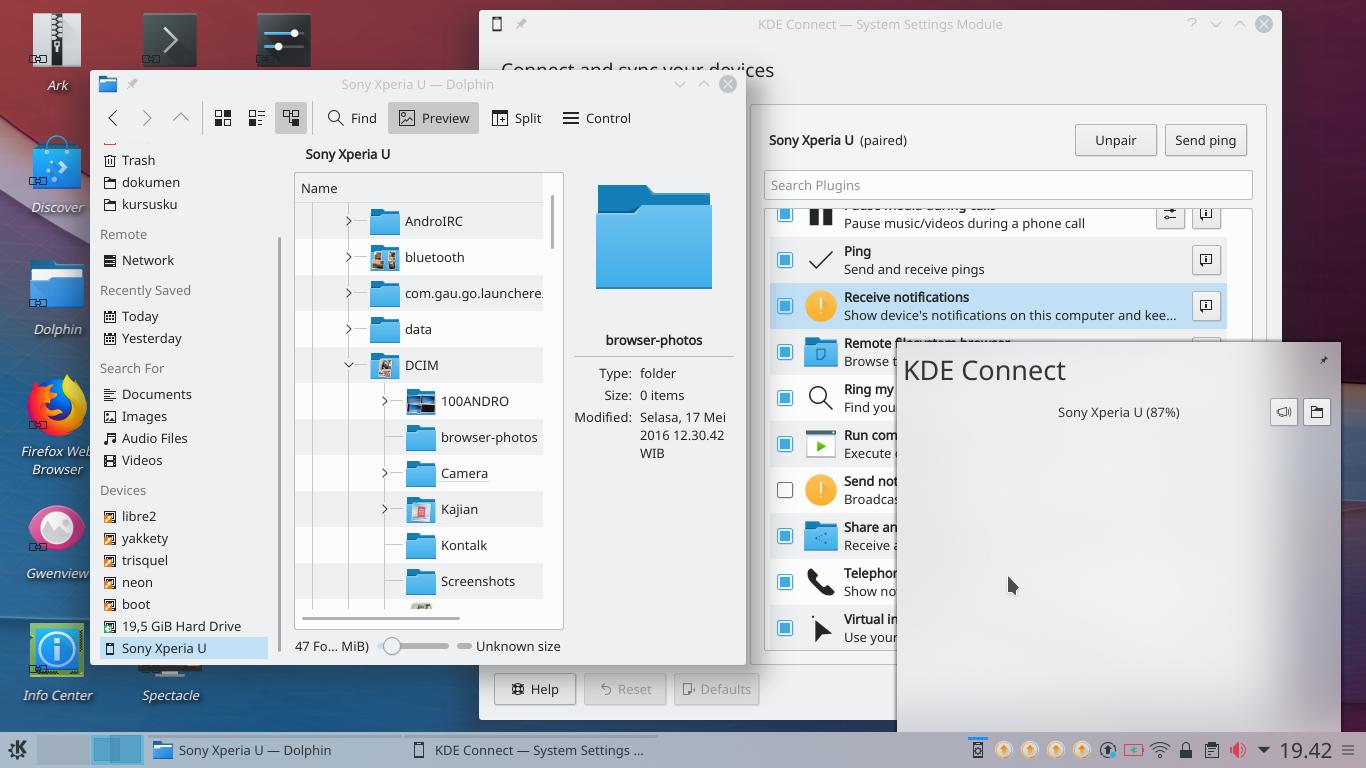This screenshot has width=1366, height=768.
Task: Browse device files from KDE Connect popup
Action: [1317, 412]
